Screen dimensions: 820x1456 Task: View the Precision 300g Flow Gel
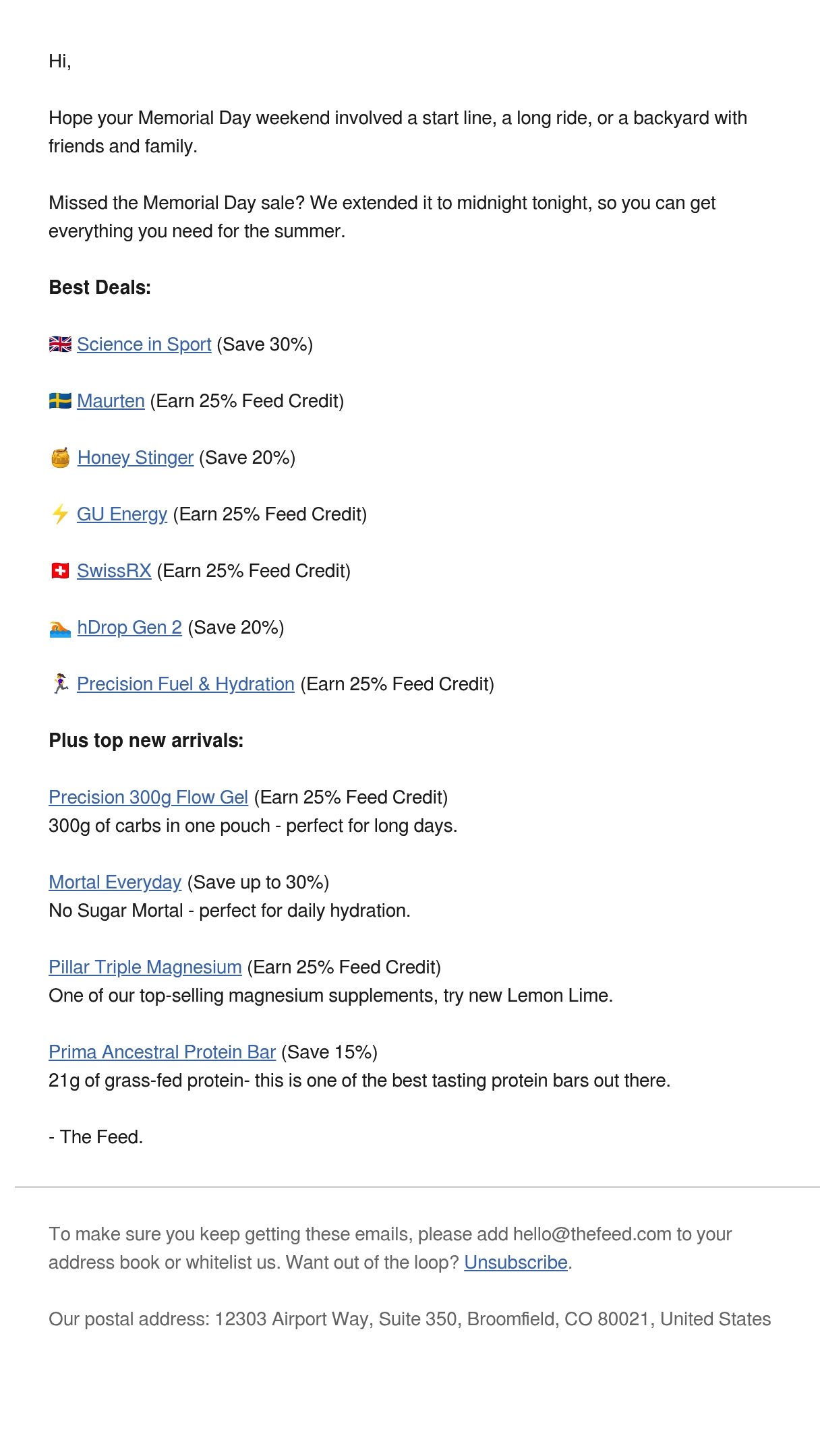[x=148, y=797]
